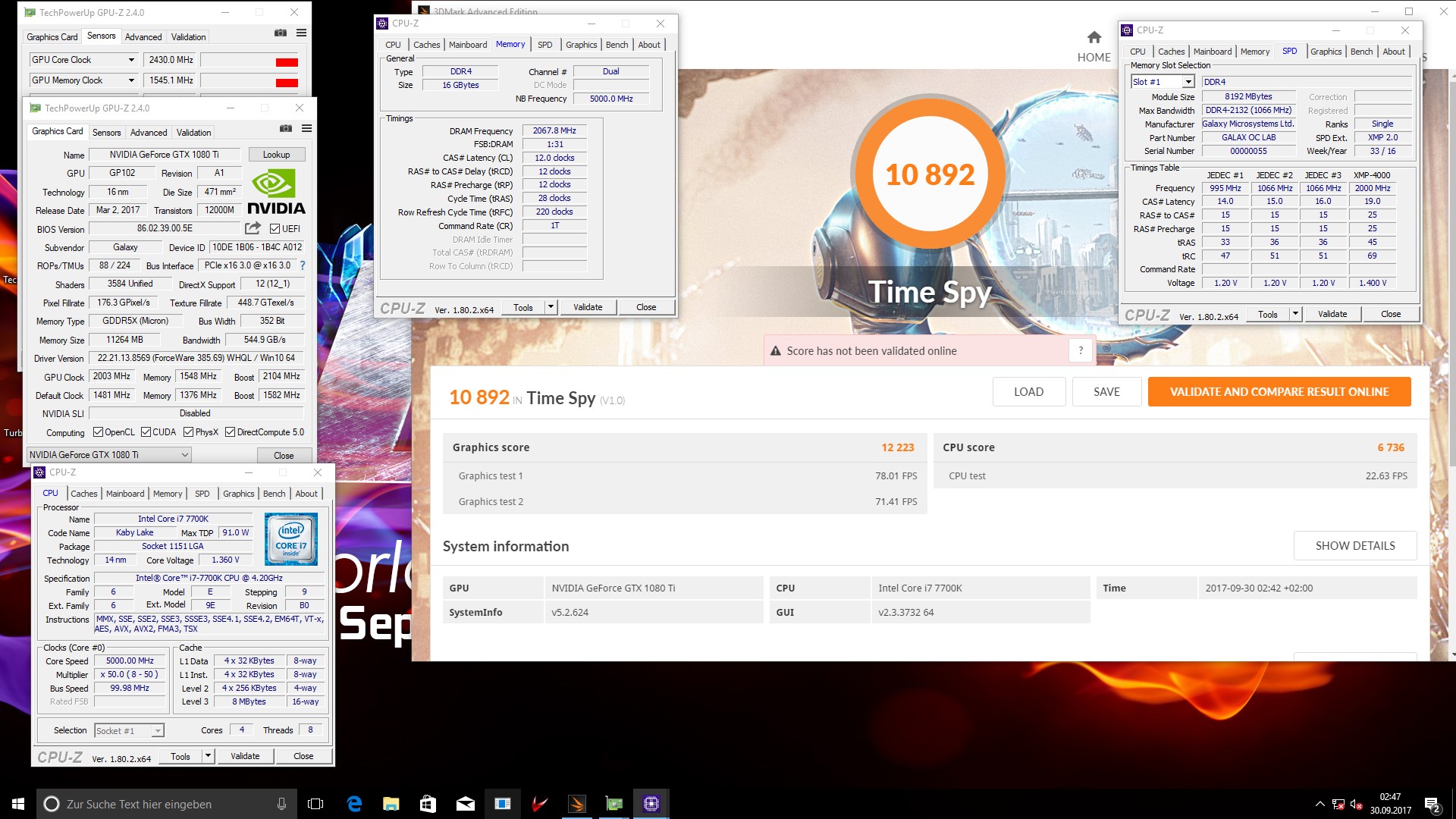The width and height of the screenshot is (1456, 819).
Task: Click the microphone icon in search box
Action: pyautogui.click(x=281, y=804)
